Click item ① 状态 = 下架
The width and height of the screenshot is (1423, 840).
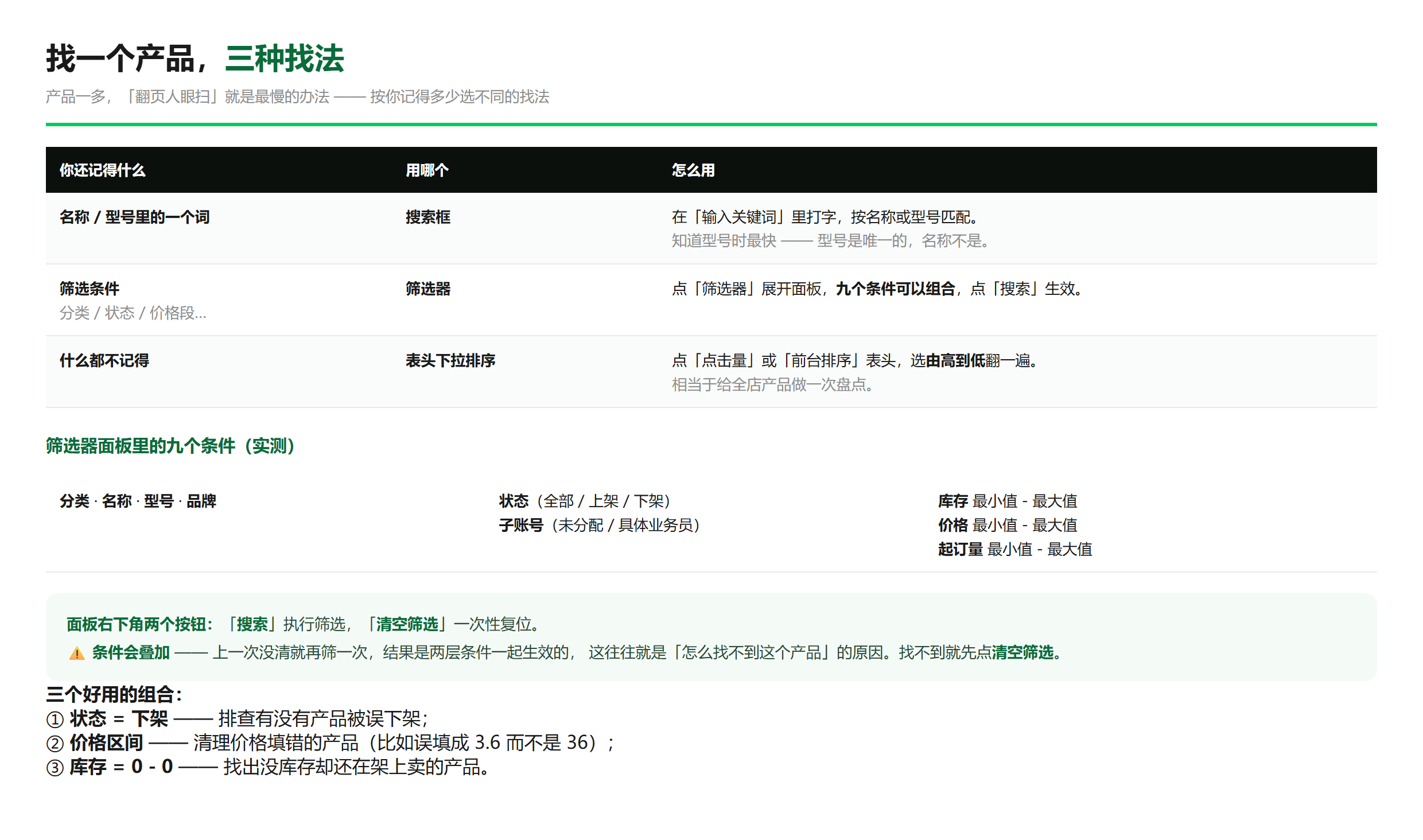point(237,718)
